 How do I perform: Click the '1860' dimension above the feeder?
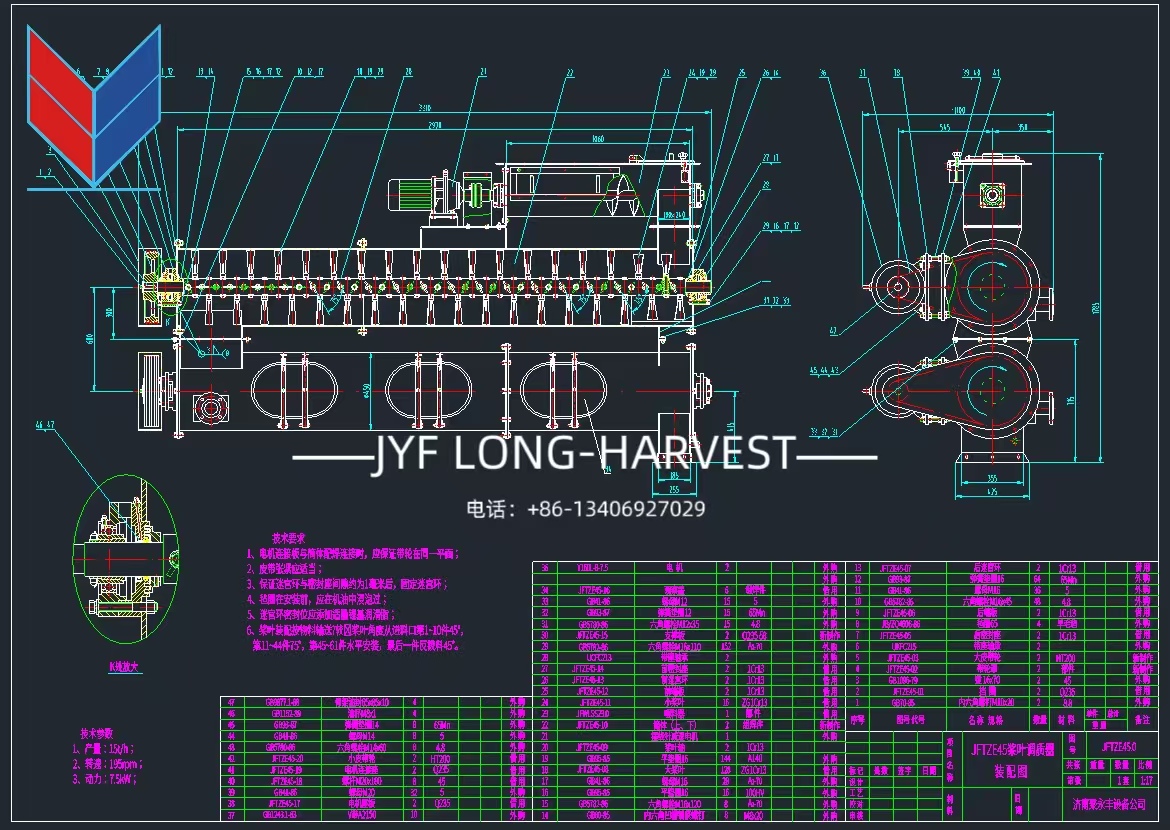click(x=597, y=139)
